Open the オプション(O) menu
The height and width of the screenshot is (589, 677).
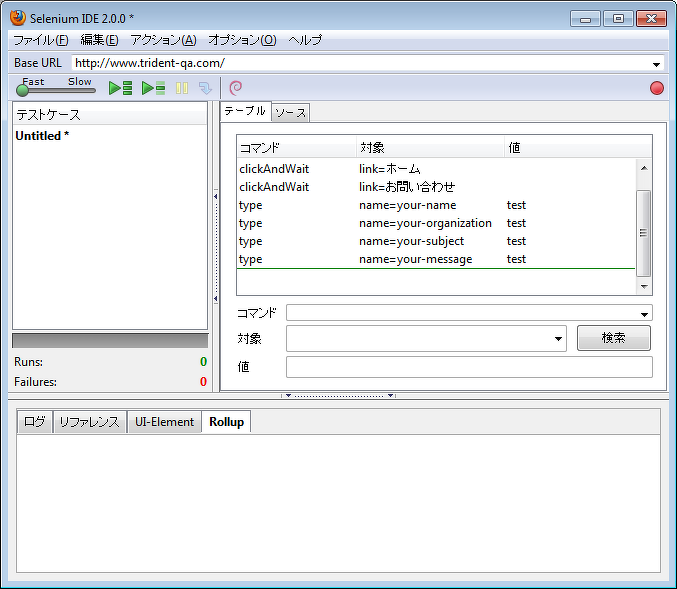242,40
